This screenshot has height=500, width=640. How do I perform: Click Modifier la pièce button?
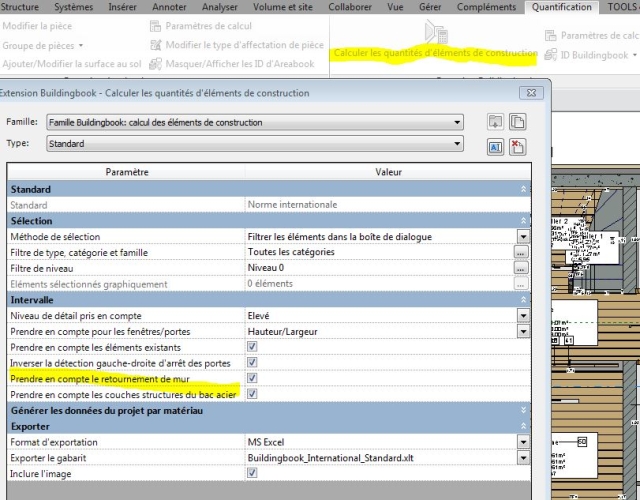coord(37,26)
